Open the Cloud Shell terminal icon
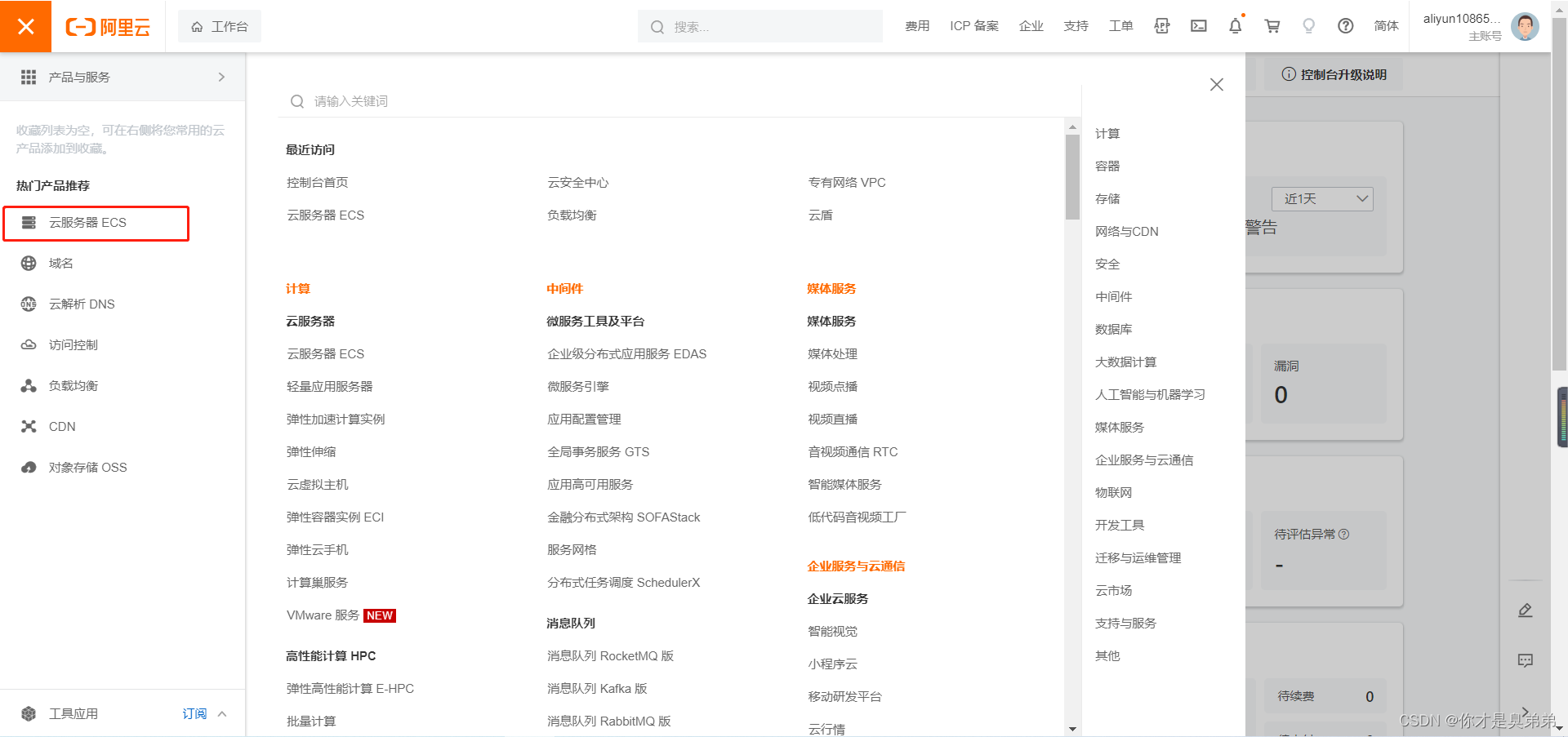The image size is (1568, 737). (1198, 26)
